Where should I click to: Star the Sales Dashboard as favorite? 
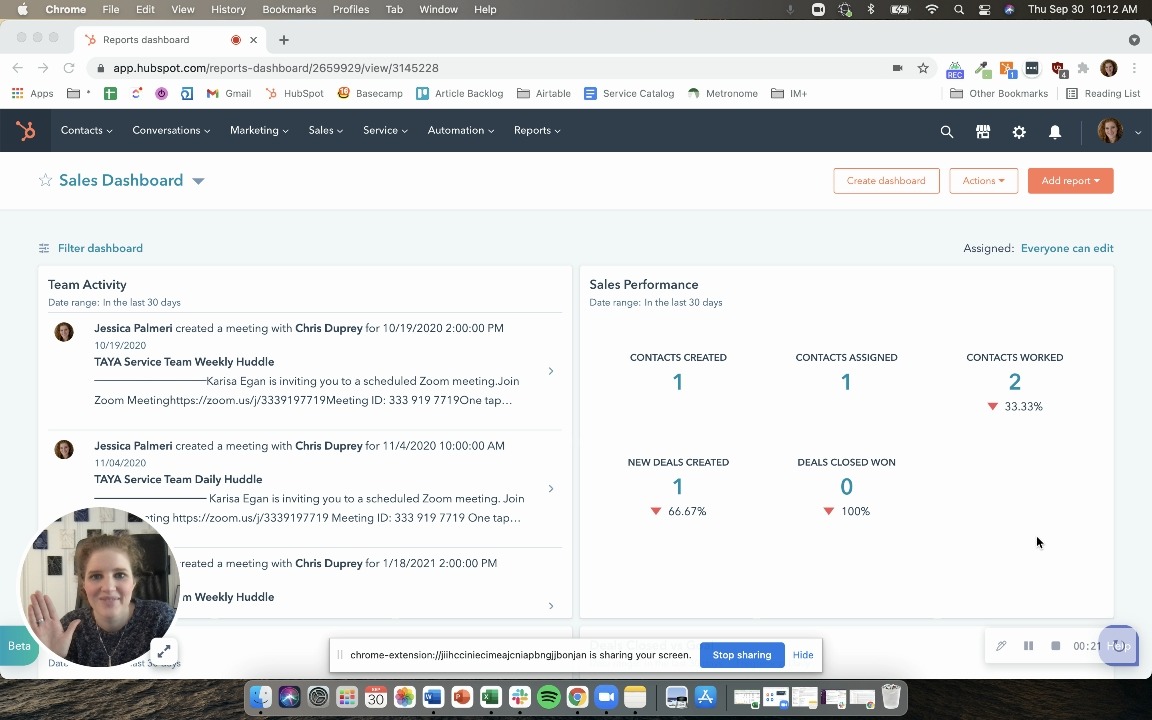(45, 181)
